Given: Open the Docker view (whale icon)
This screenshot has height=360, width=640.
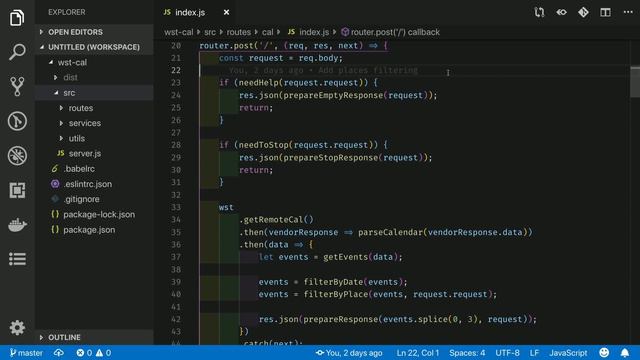Looking at the screenshot, I should (17, 225).
